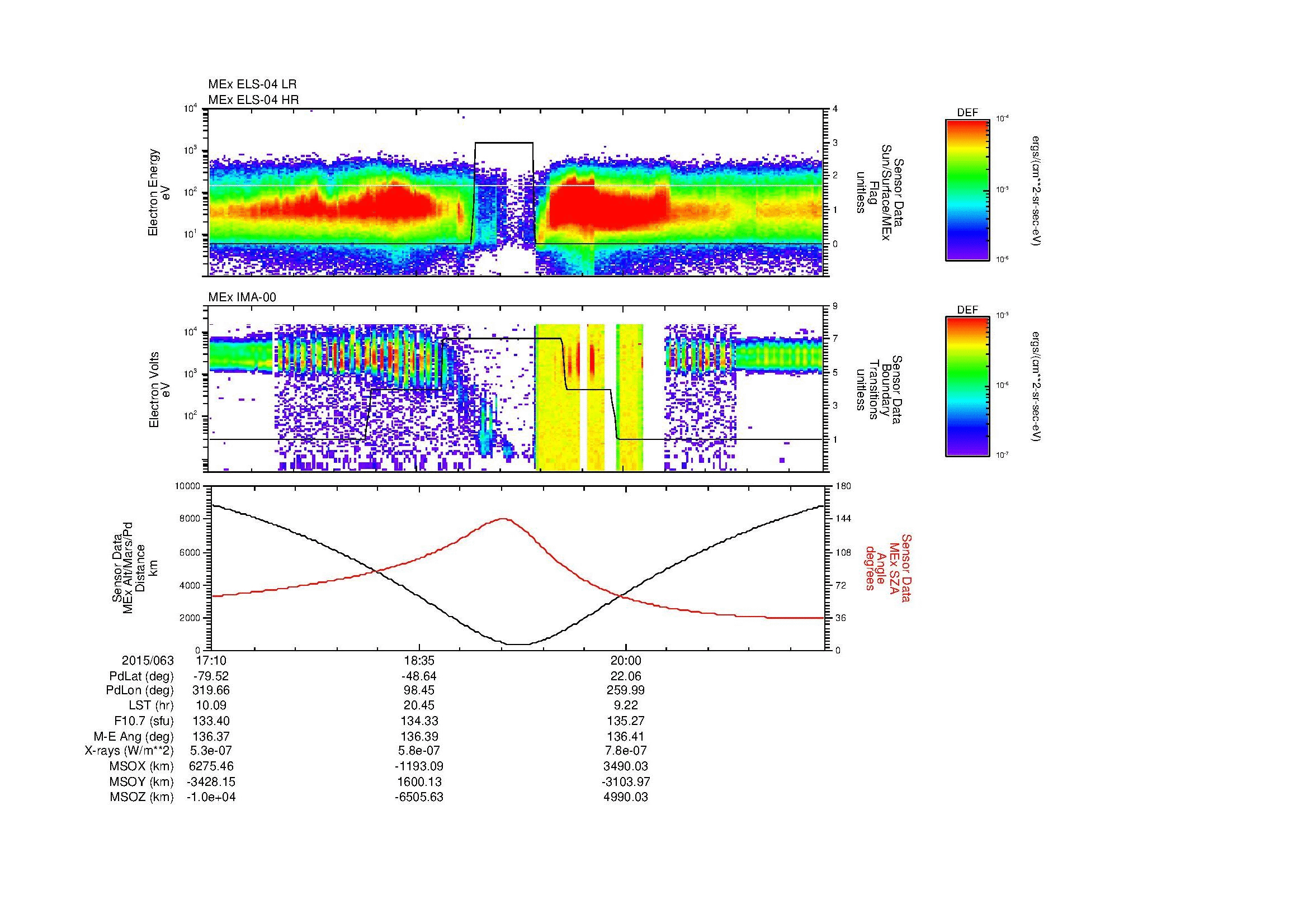1308x924 pixels.
Task: Click the M-E Ang value 136.41
Action: click(626, 736)
